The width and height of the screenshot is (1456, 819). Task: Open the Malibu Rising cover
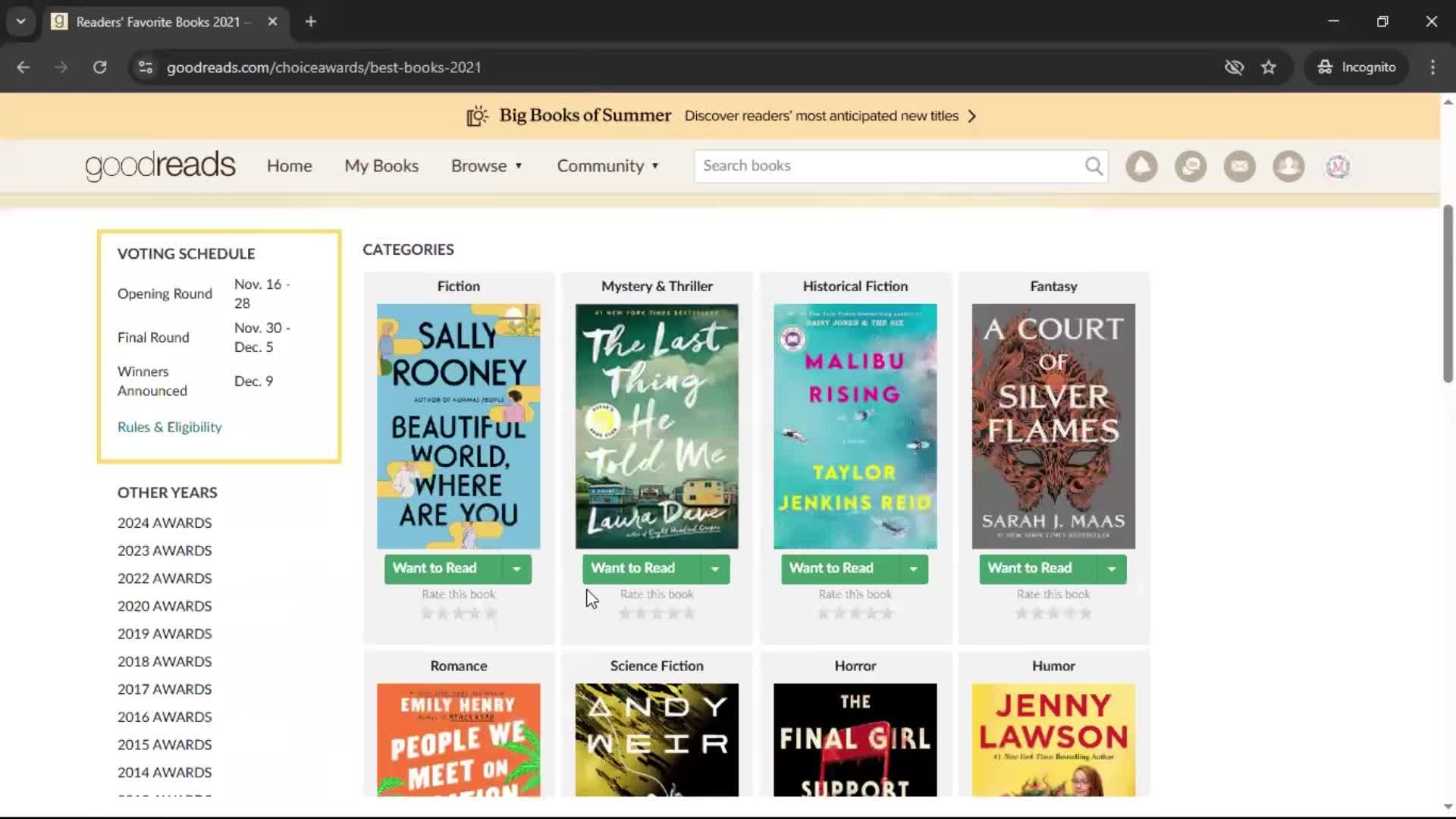tap(855, 426)
